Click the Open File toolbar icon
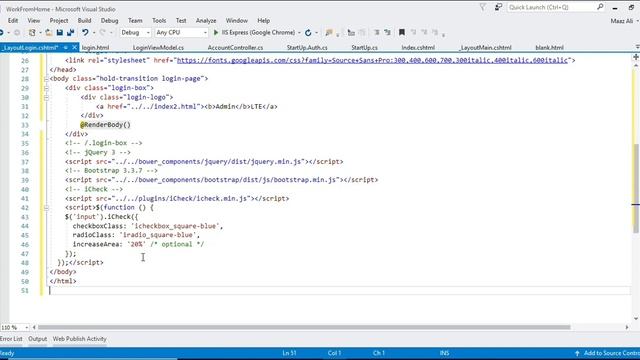Screen dimensions: 640x360 tap(49, 33)
